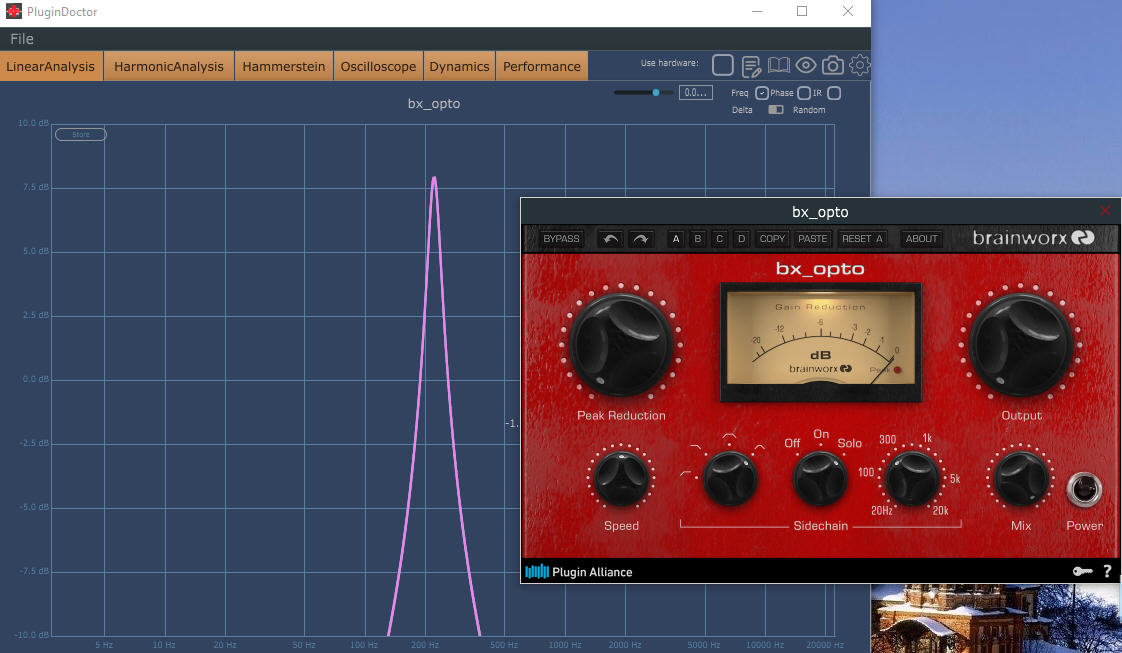
Task: Select preset slot D
Action: click(742, 239)
